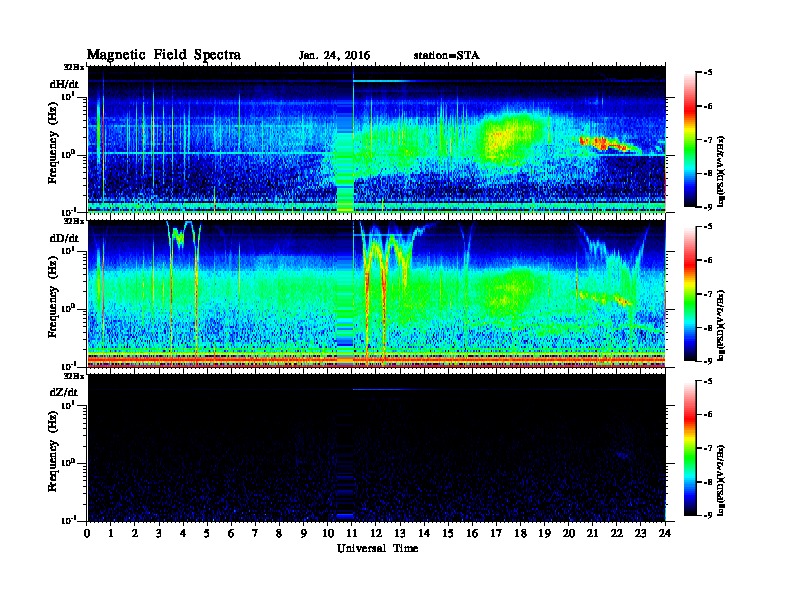Click the 'Magnetic Field Spectra' title
Image resolution: width=792 pixels, height=612 pixels.
coord(164,55)
